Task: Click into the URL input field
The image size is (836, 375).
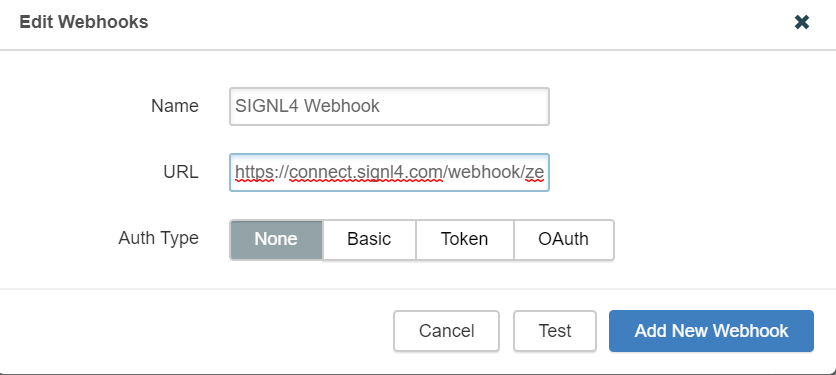Action: [389, 172]
